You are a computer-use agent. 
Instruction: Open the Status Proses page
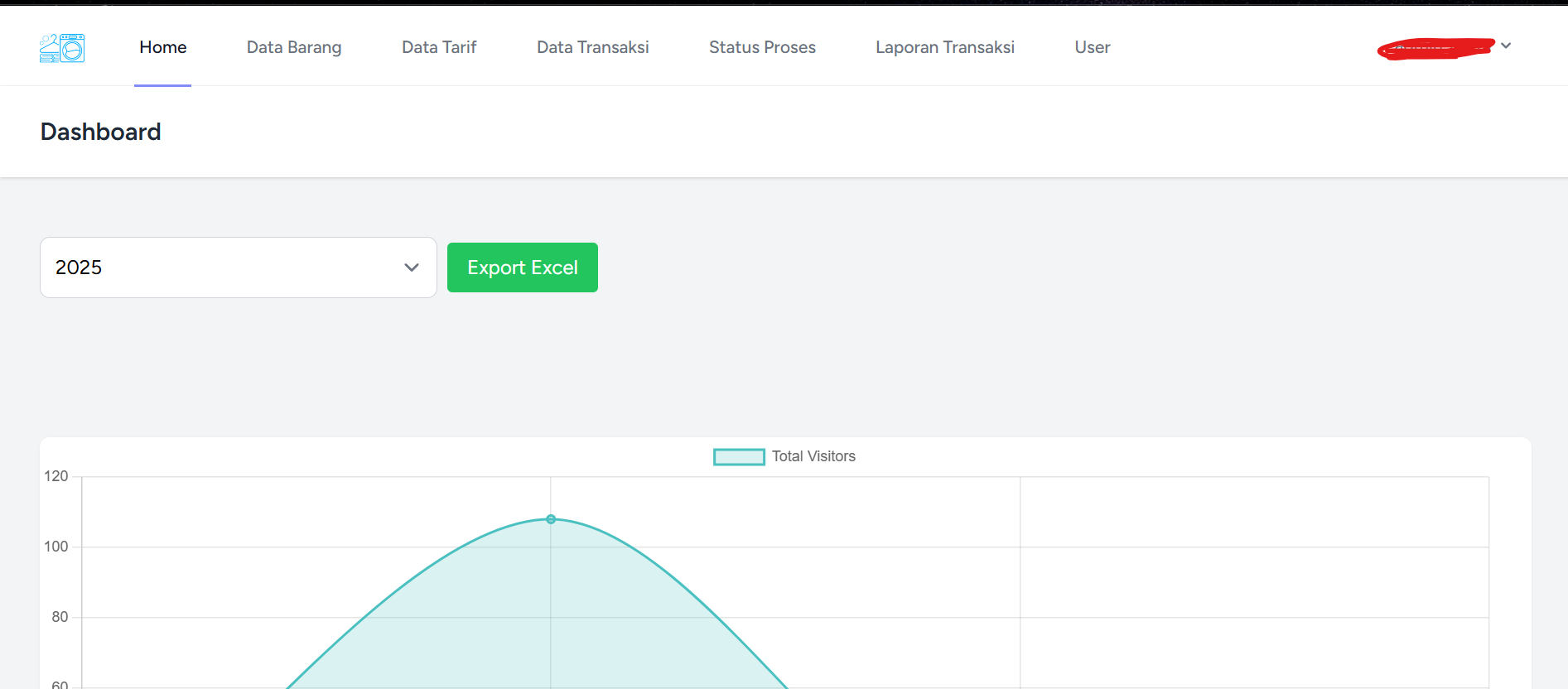(x=762, y=47)
